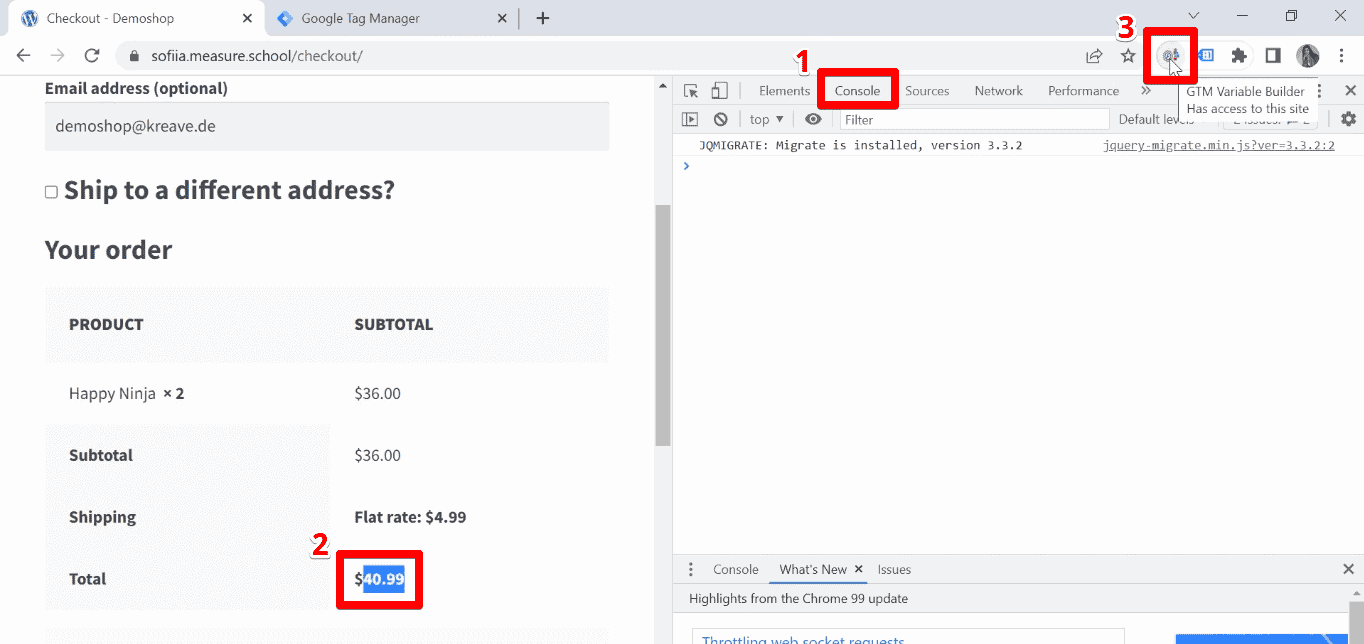Screen dimensions: 1364x644
Task: Open Chrome's side panel toggle
Action: point(1271,55)
